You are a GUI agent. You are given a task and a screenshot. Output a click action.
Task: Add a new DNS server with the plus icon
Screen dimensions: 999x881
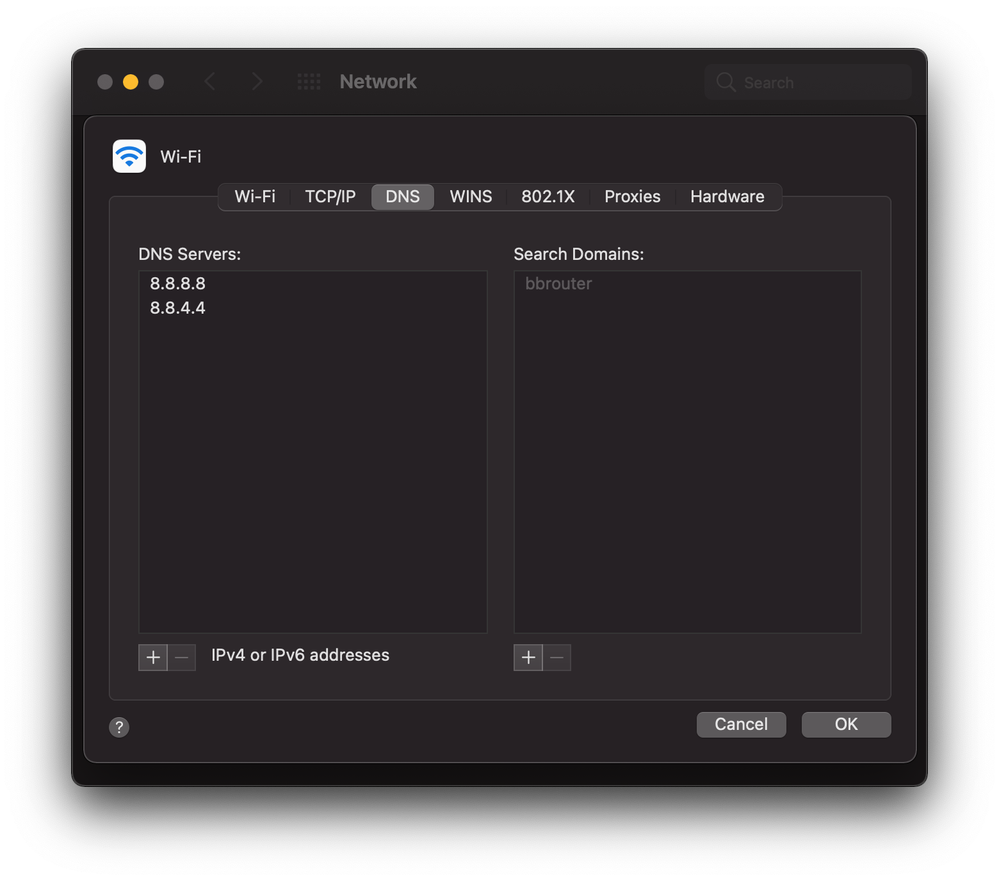tap(152, 657)
